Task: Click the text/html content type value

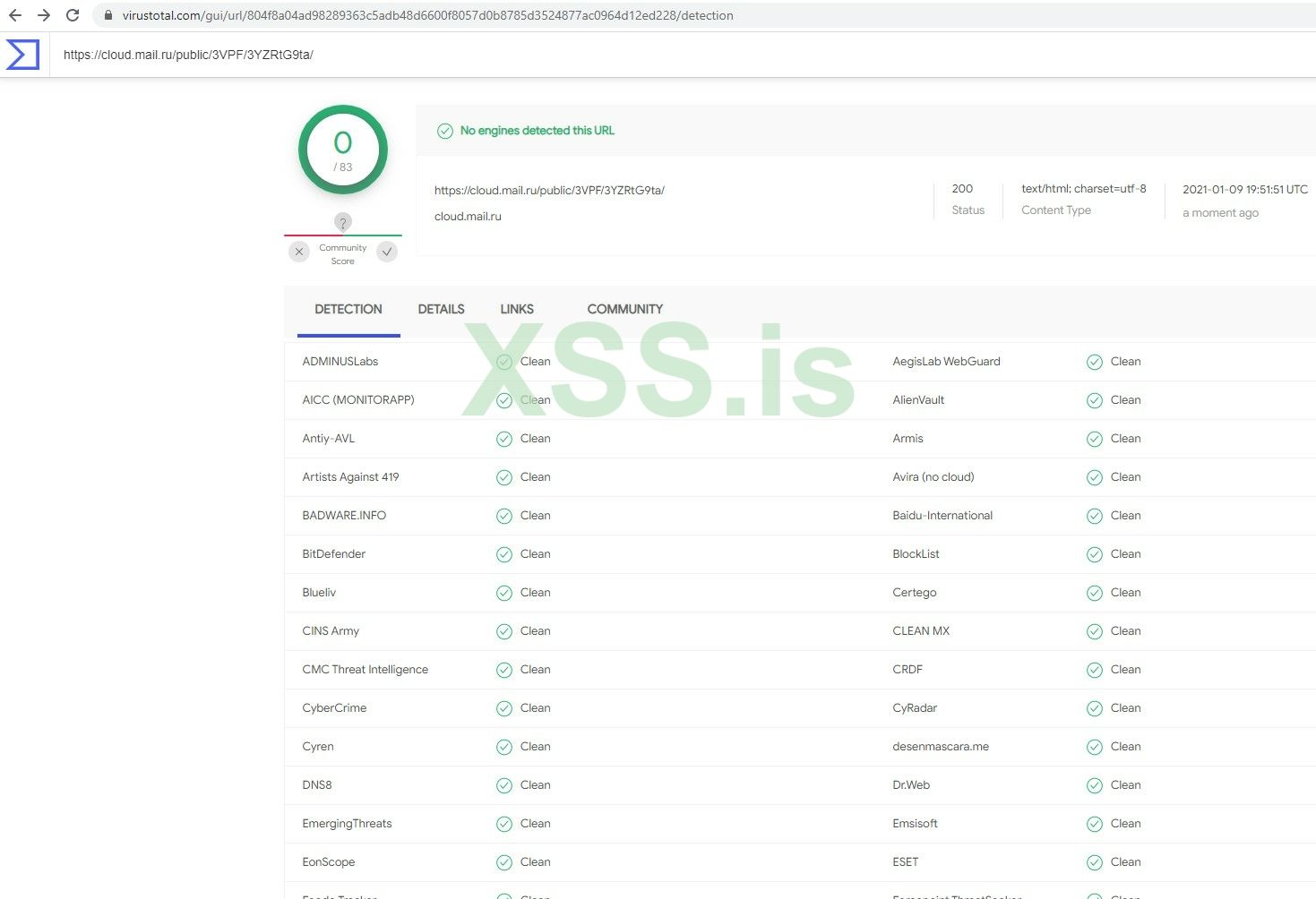Action: click(1084, 189)
